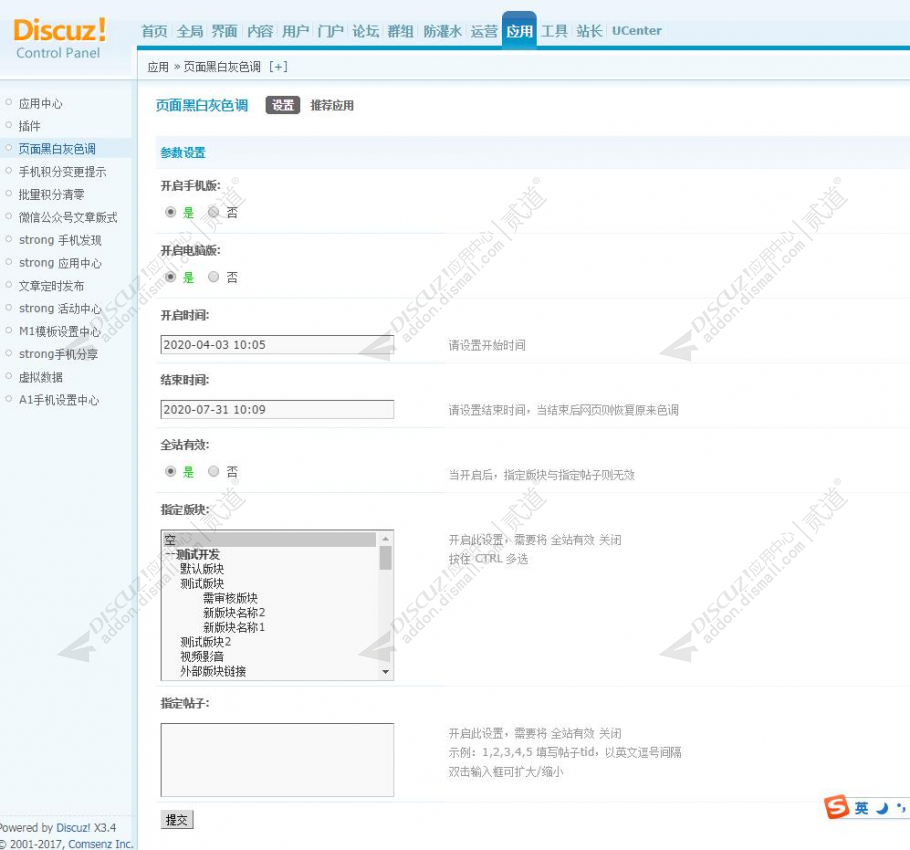Select 新版块名称1 in the 指定版块 list
This screenshot has height=850, width=910.
point(270,627)
